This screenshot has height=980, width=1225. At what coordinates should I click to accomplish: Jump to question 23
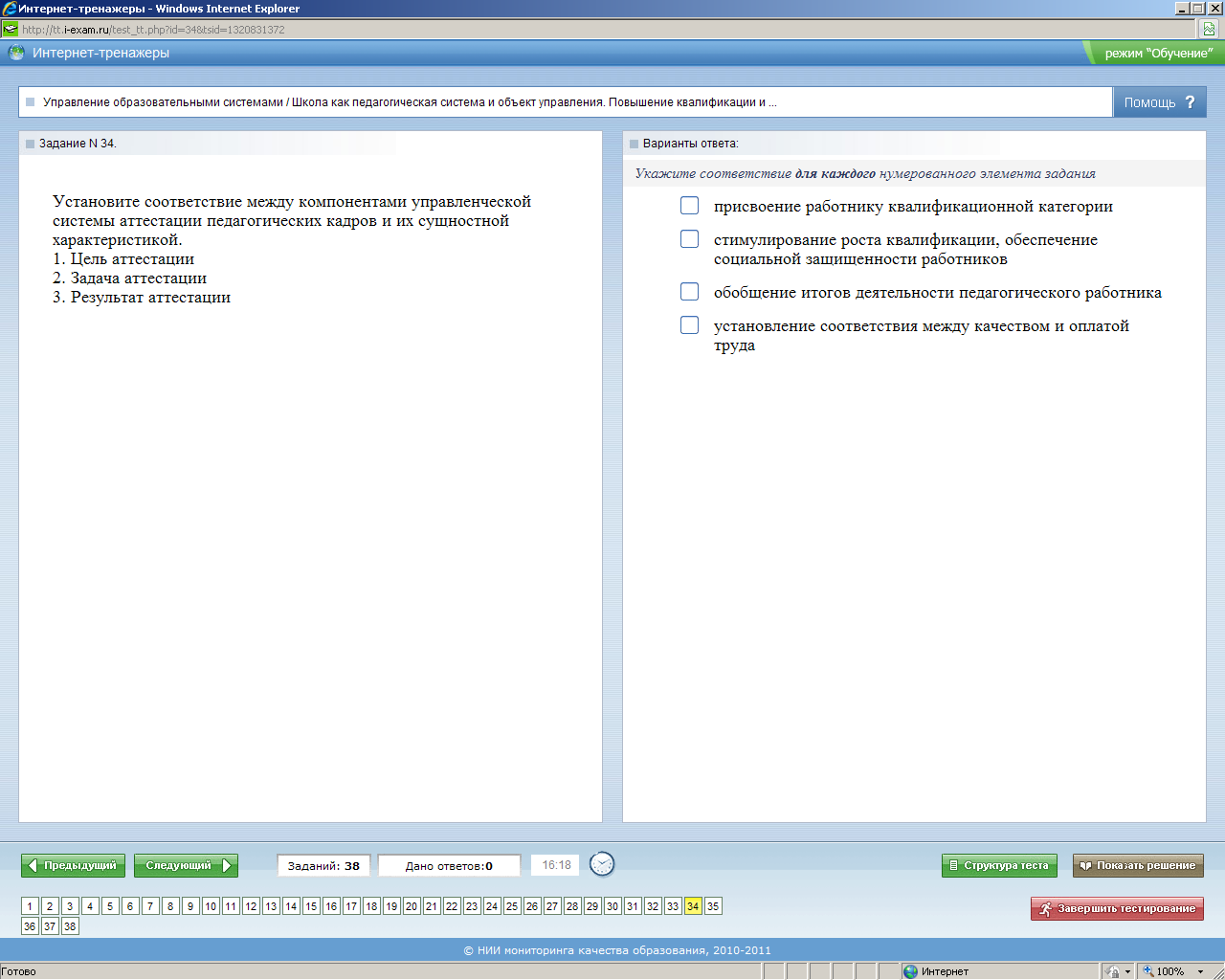472,906
